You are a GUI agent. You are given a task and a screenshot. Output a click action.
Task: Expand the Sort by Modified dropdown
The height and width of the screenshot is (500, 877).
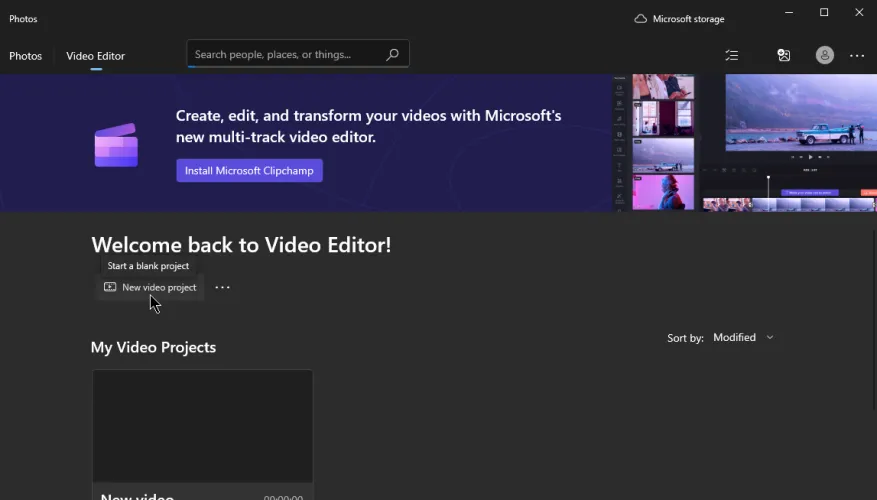pyautogui.click(x=743, y=338)
